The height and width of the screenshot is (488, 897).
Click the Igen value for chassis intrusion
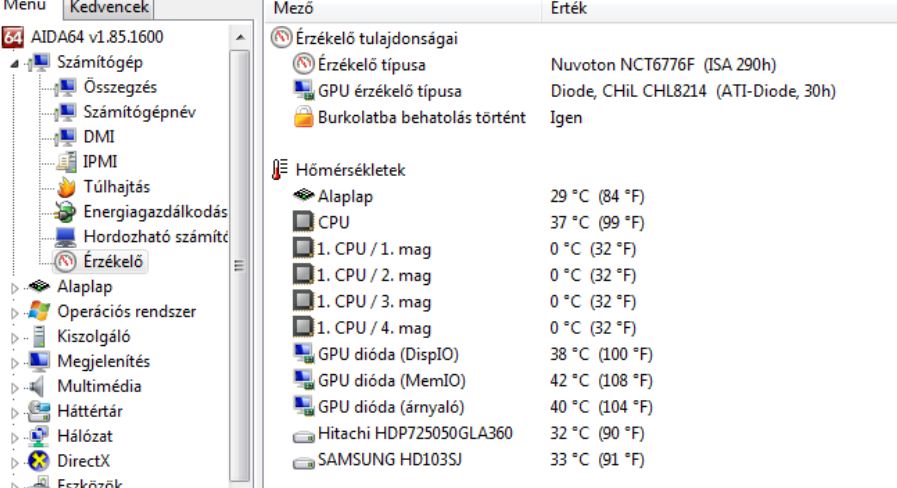(566, 118)
